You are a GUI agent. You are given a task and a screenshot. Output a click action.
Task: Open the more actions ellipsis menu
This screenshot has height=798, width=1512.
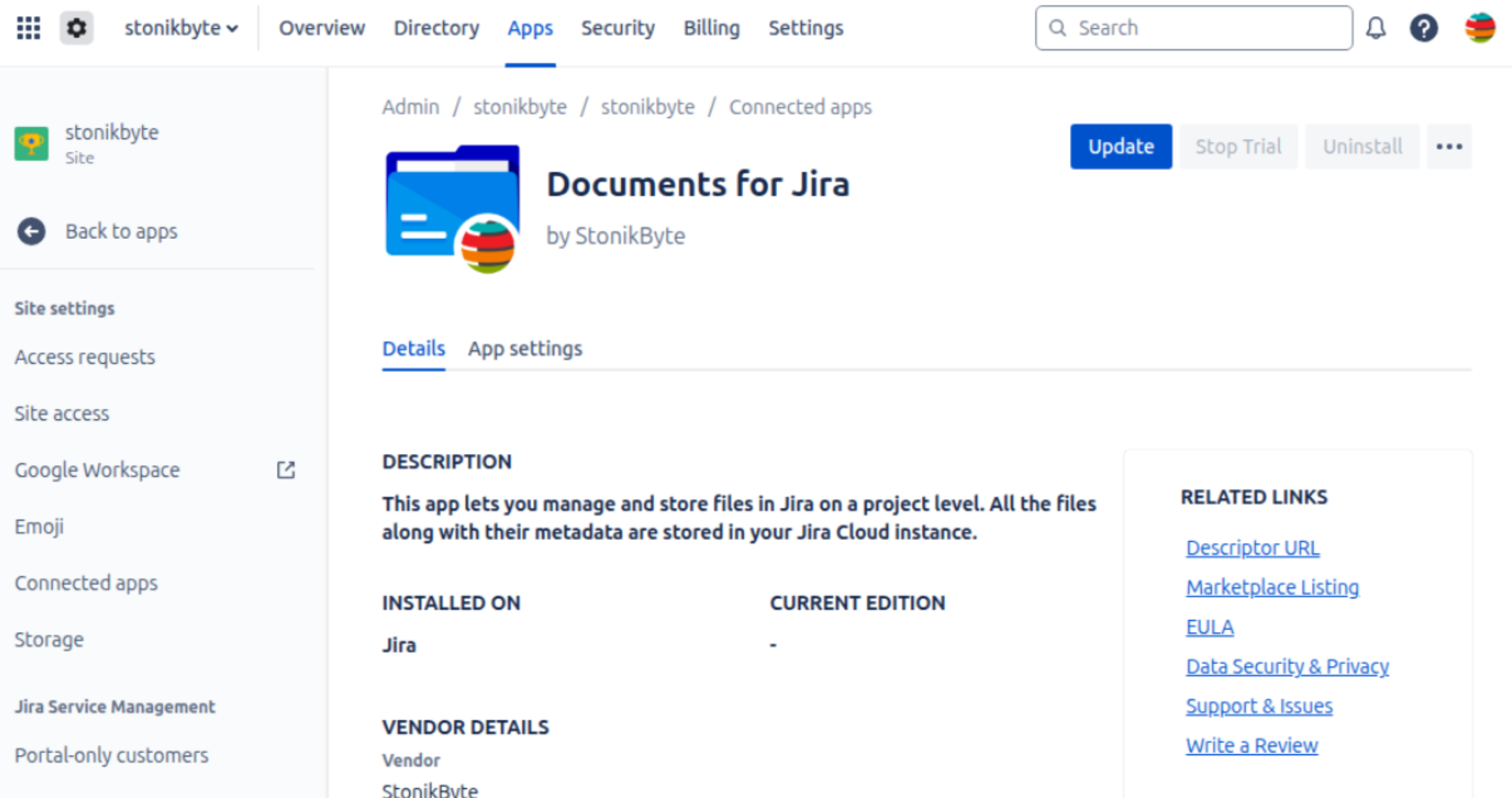pyautogui.click(x=1449, y=147)
